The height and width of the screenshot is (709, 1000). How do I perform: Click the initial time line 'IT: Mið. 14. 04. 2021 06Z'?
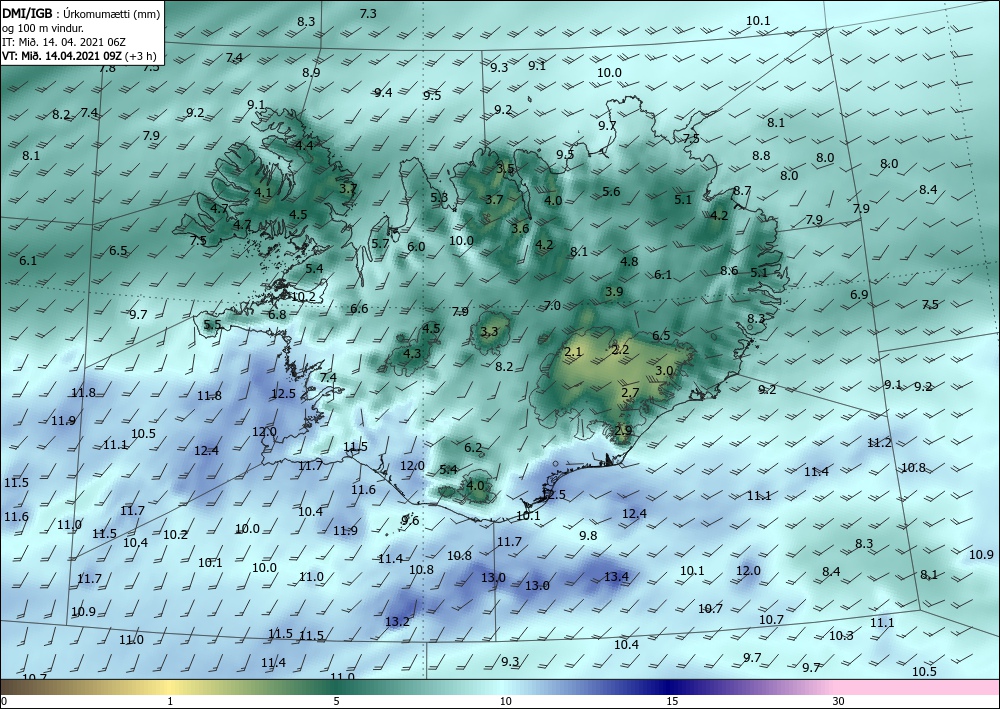click(x=64, y=42)
